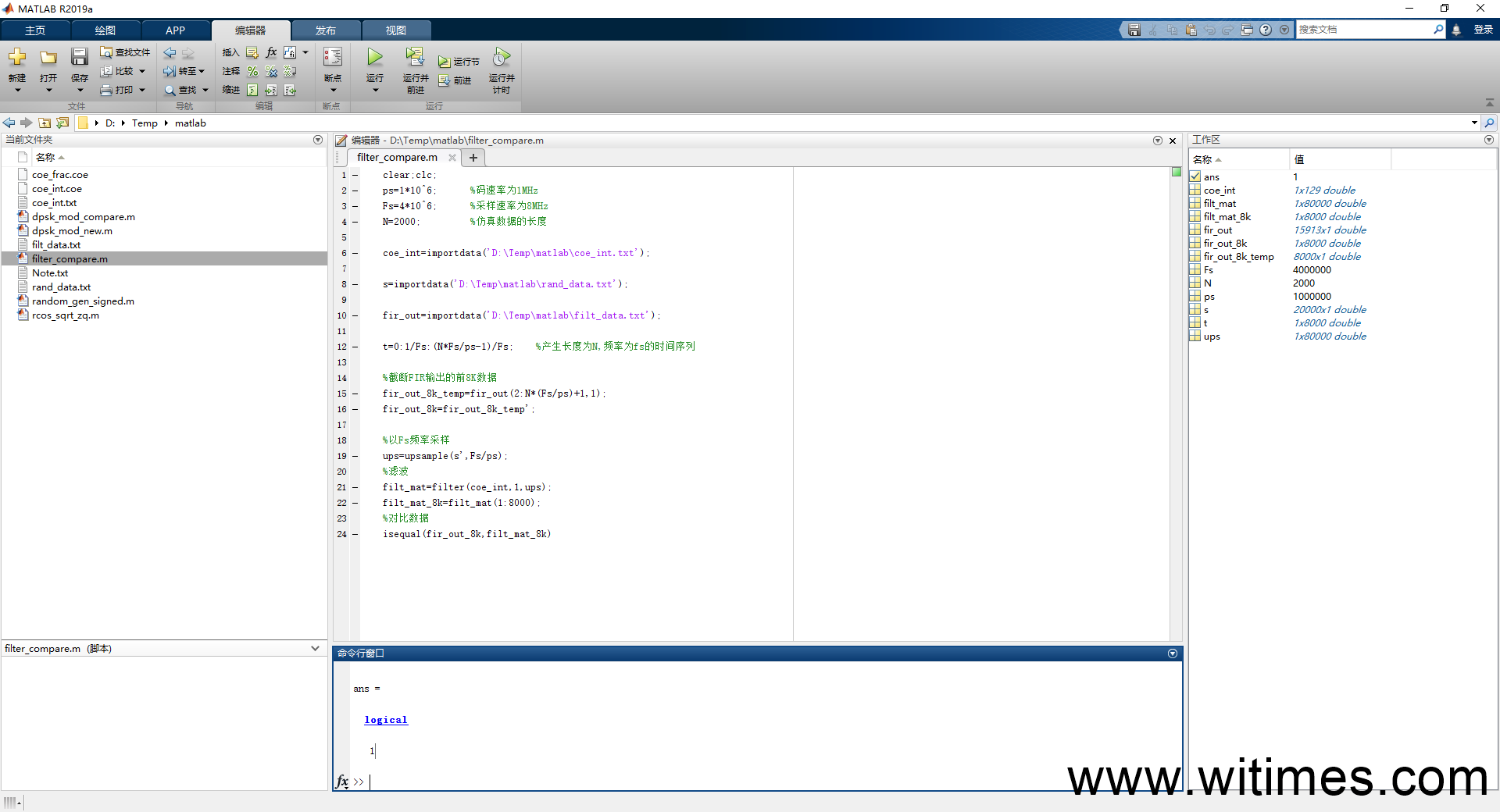Image resolution: width=1500 pixels, height=812 pixels.
Task: Click the comment percent icon
Action: (x=252, y=71)
